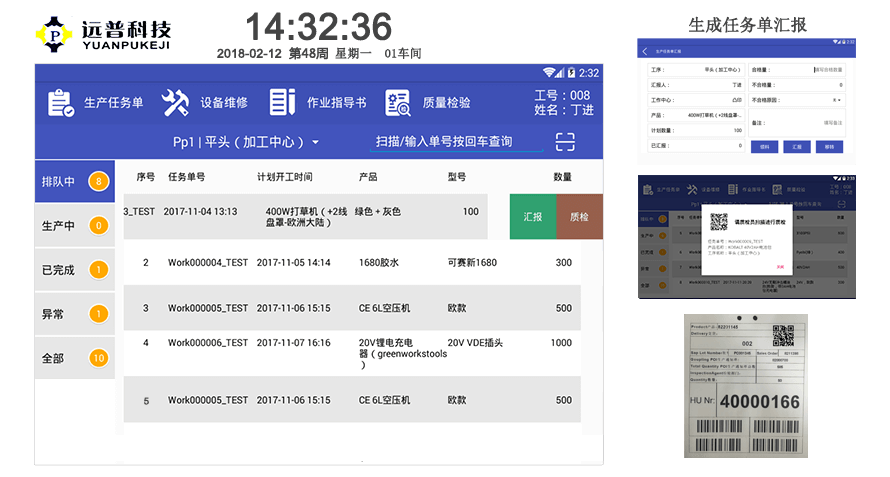Open the 生产任务单 clipboard icon

[x=61, y=102]
